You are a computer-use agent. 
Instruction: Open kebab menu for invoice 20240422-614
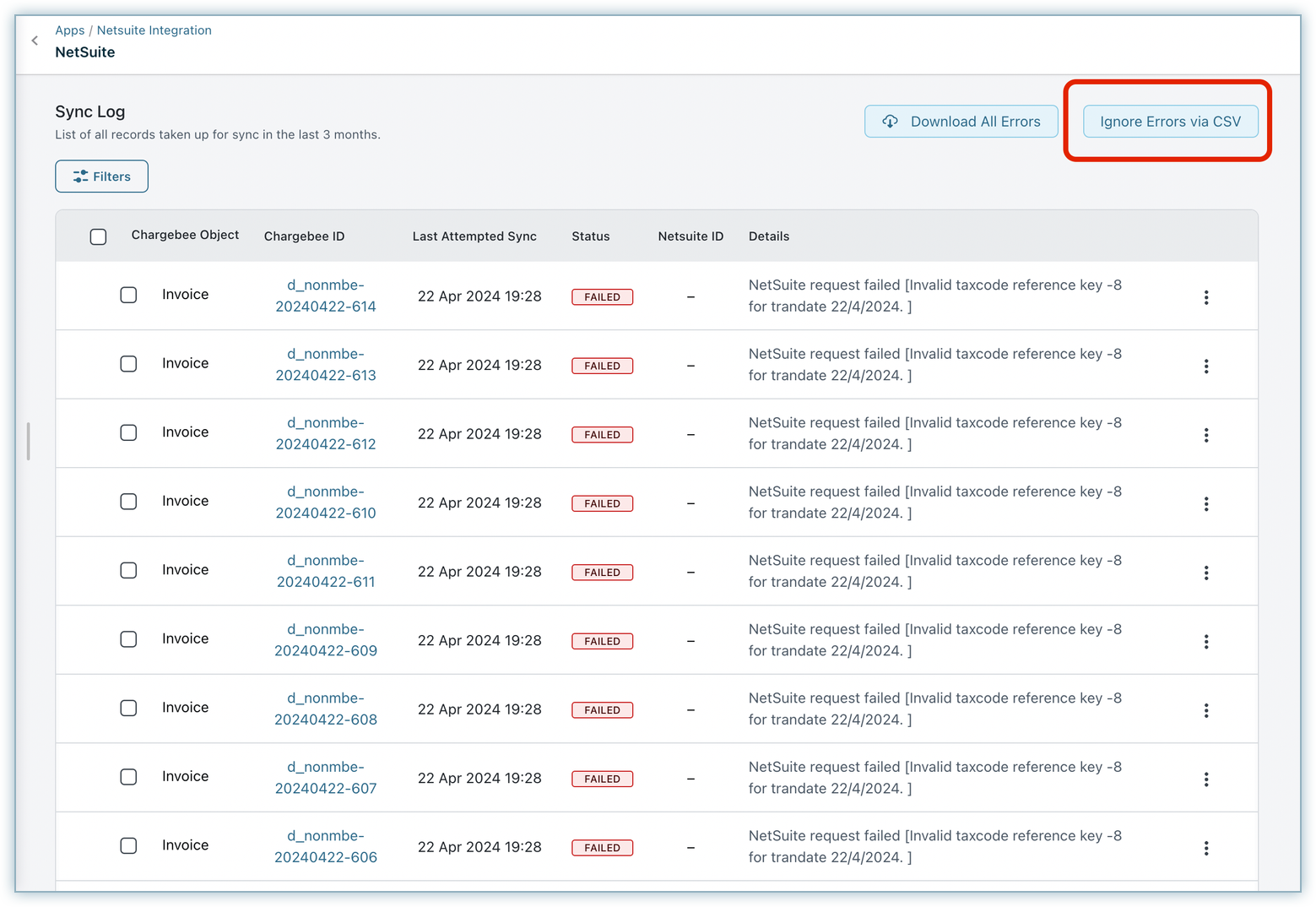tap(1206, 297)
